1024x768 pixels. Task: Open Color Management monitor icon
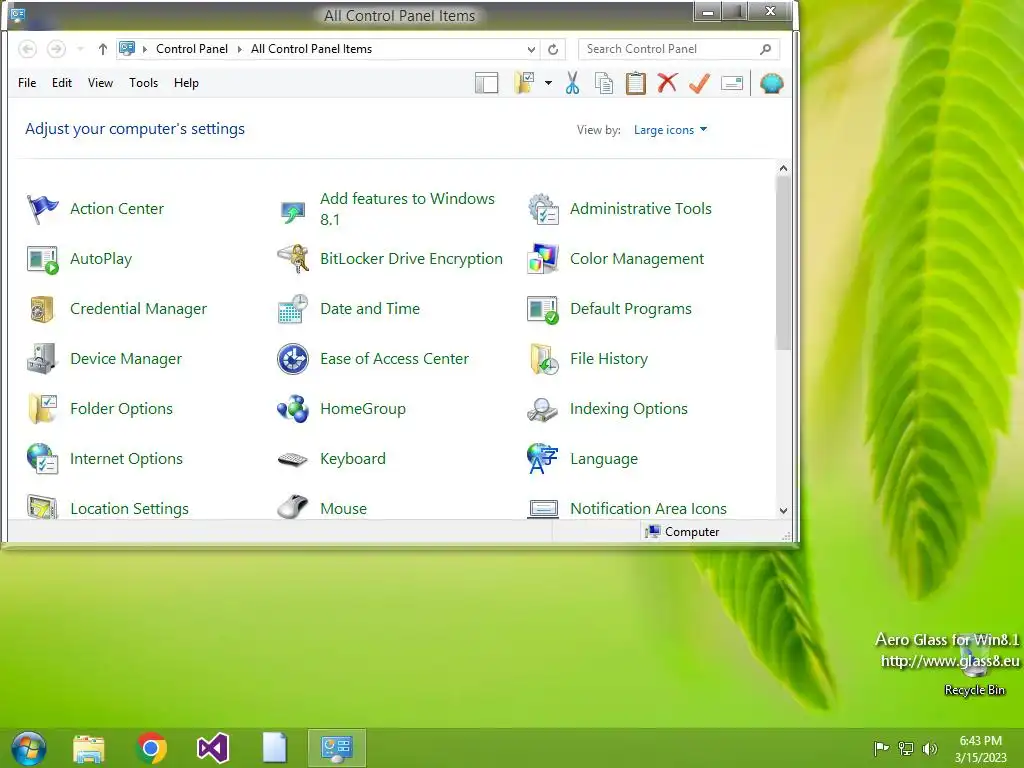click(543, 259)
